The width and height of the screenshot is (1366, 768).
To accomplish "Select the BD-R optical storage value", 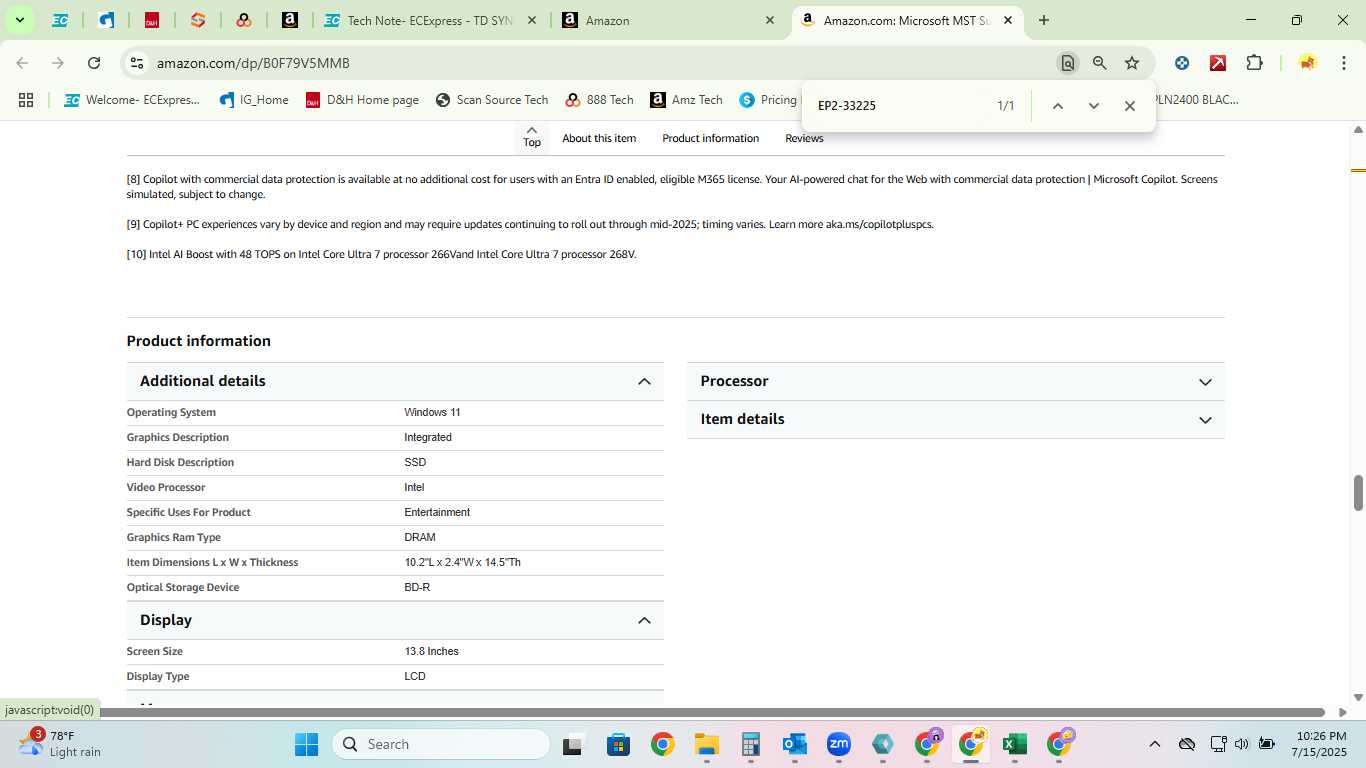I will coord(417,587).
